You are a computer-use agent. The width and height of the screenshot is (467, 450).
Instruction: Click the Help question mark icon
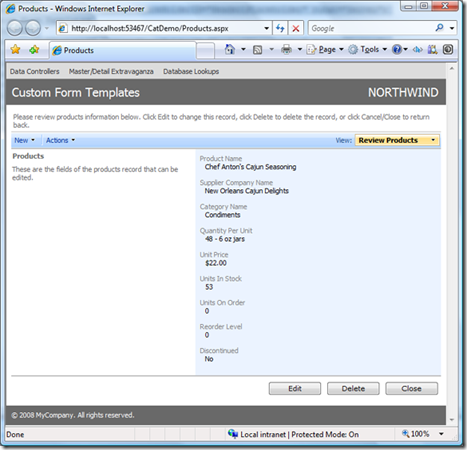pyautogui.click(x=397, y=50)
